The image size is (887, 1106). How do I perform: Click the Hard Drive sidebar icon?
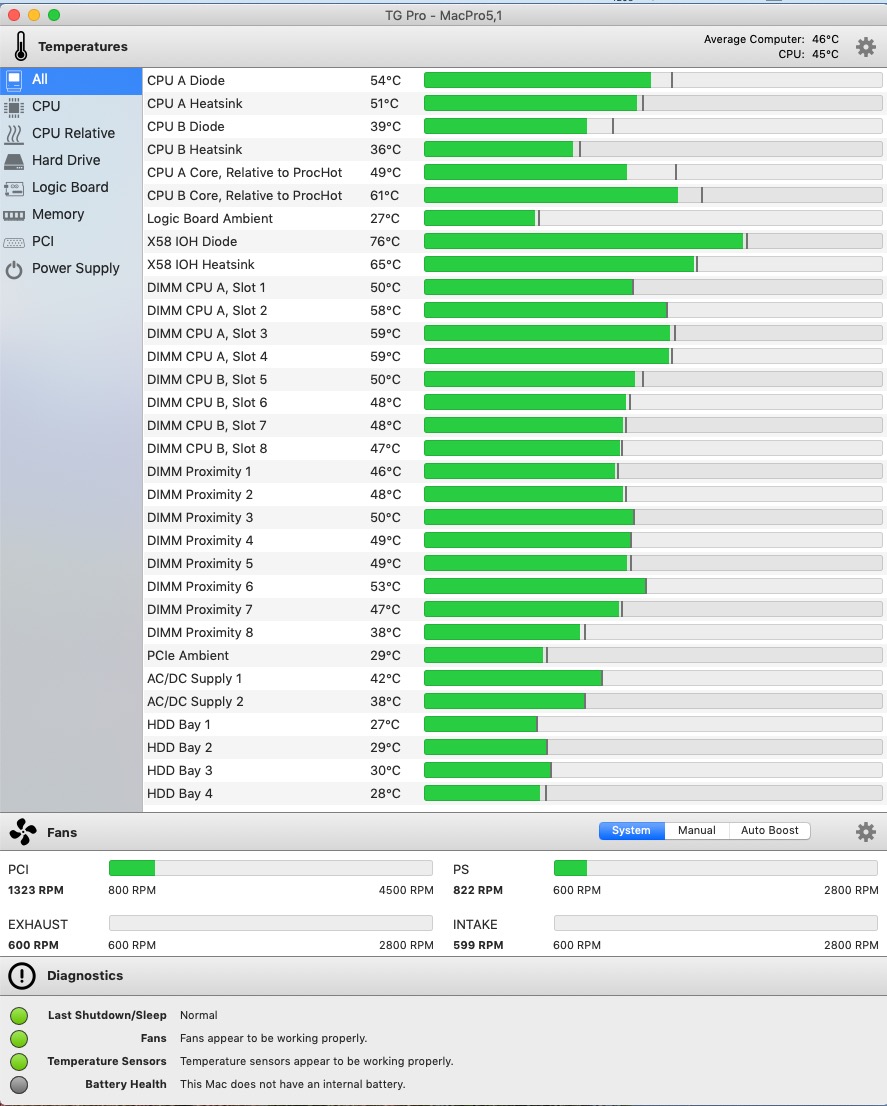pos(14,161)
